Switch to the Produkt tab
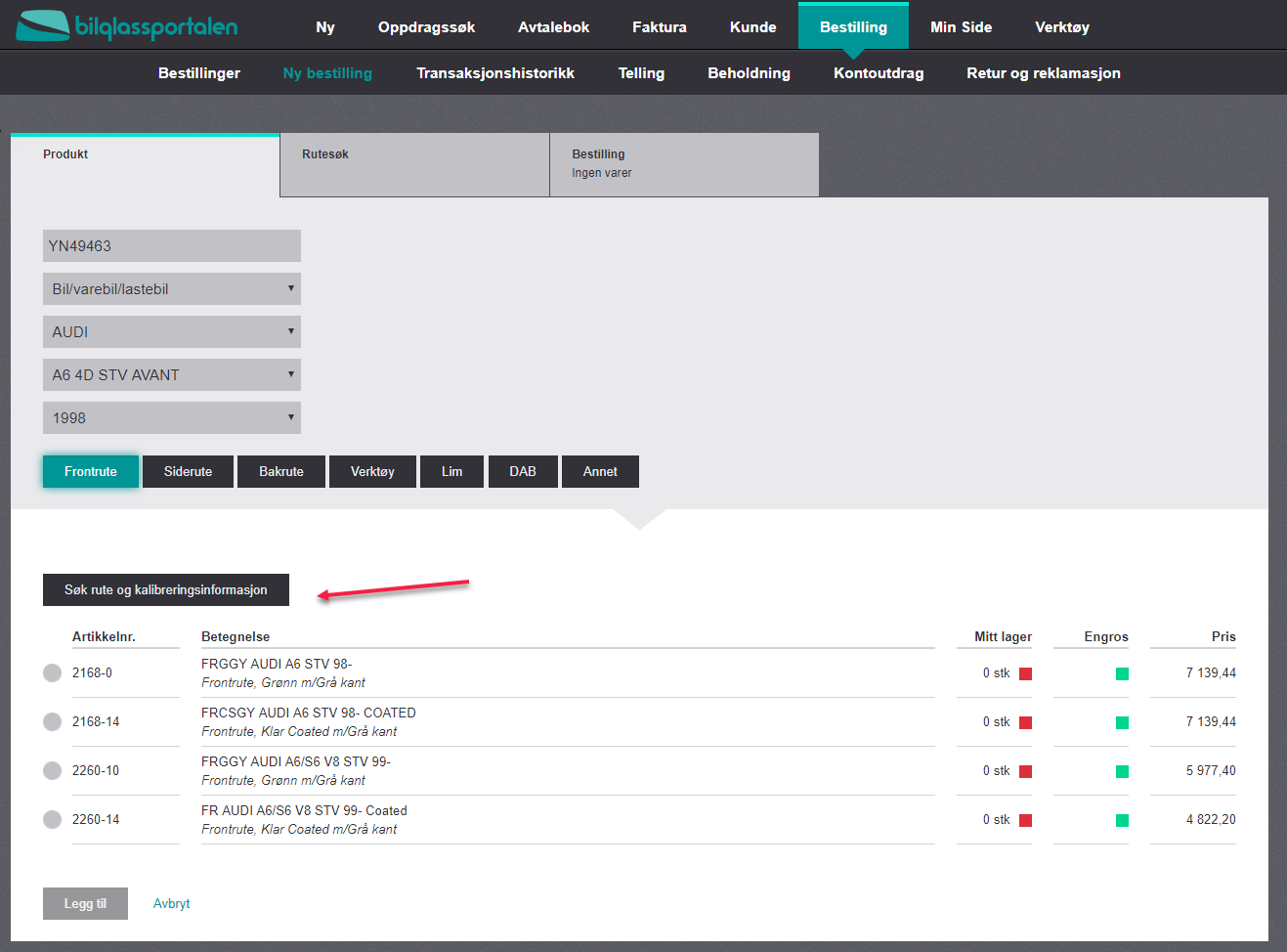The height and width of the screenshot is (952, 1287). [145, 165]
